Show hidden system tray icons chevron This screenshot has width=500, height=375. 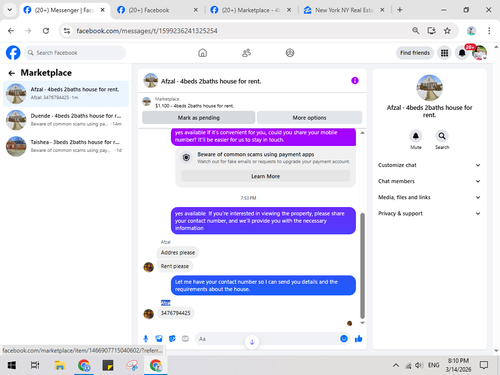pyautogui.click(x=396, y=365)
